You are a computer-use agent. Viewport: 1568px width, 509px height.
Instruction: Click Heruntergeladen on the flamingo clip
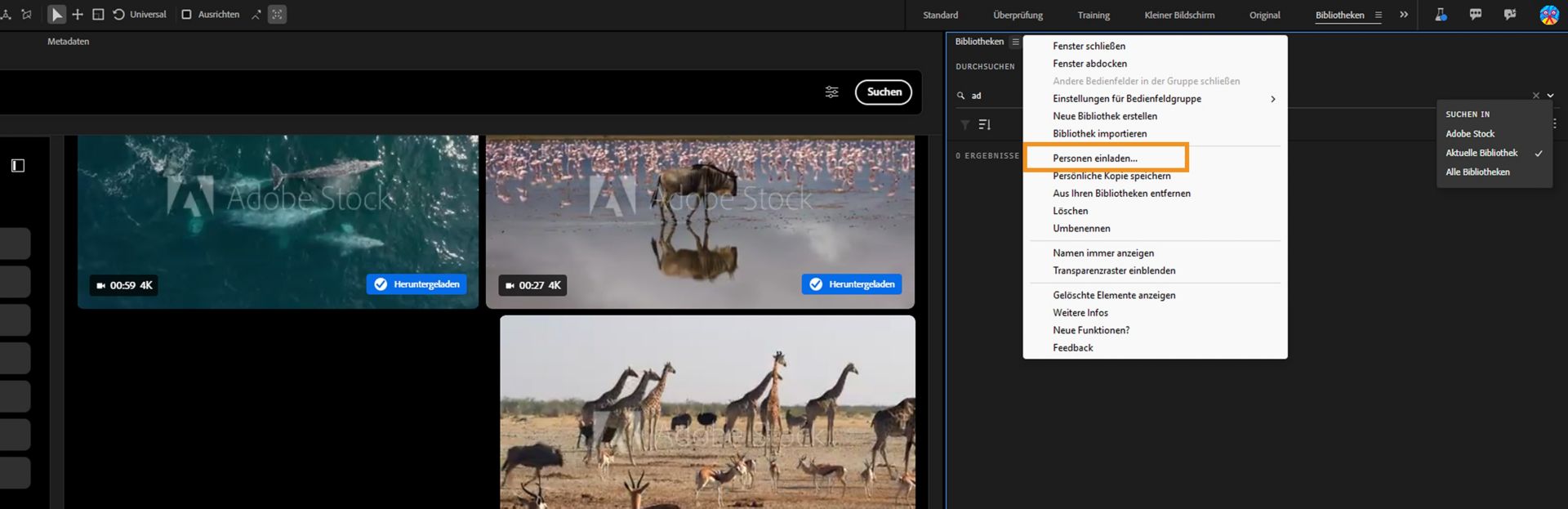[x=852, y=284]
